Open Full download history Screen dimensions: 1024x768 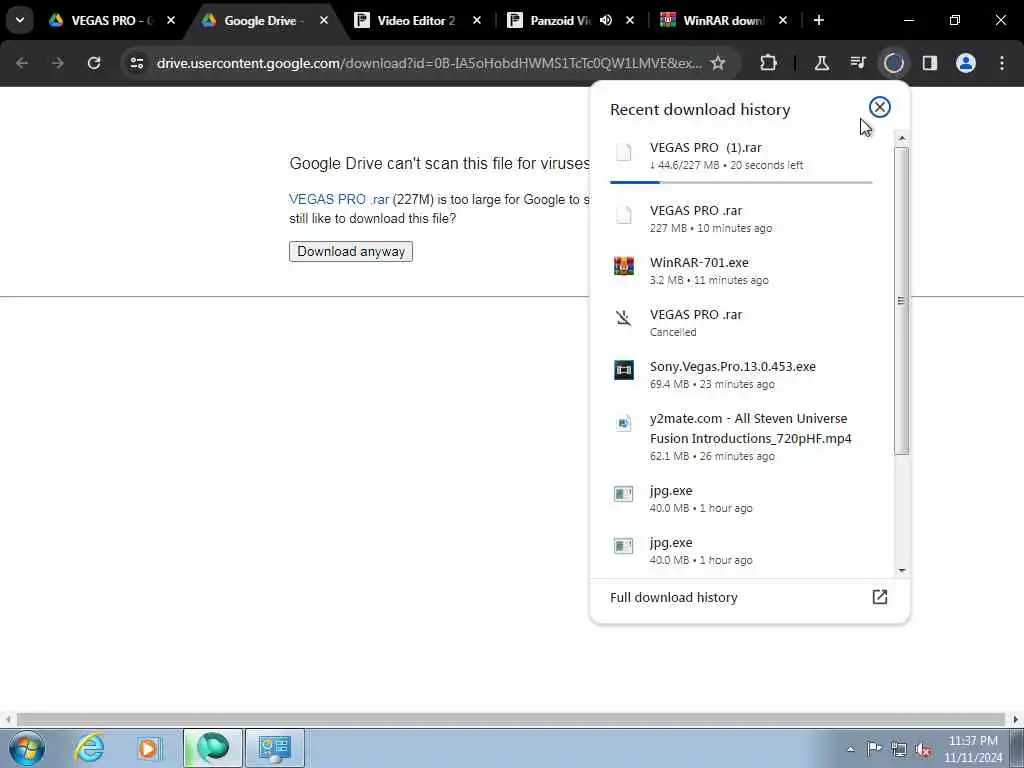(749, 597)
